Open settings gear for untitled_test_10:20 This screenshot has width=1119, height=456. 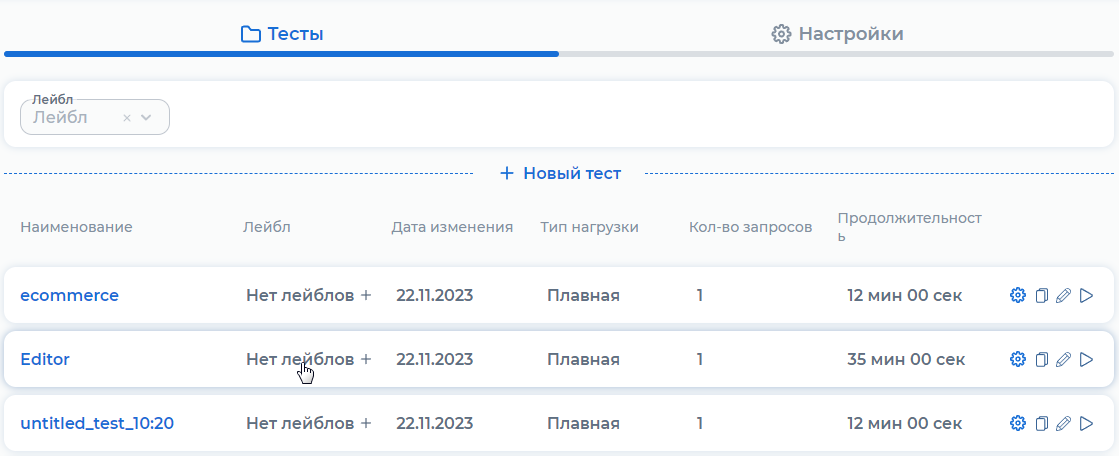1018,424
